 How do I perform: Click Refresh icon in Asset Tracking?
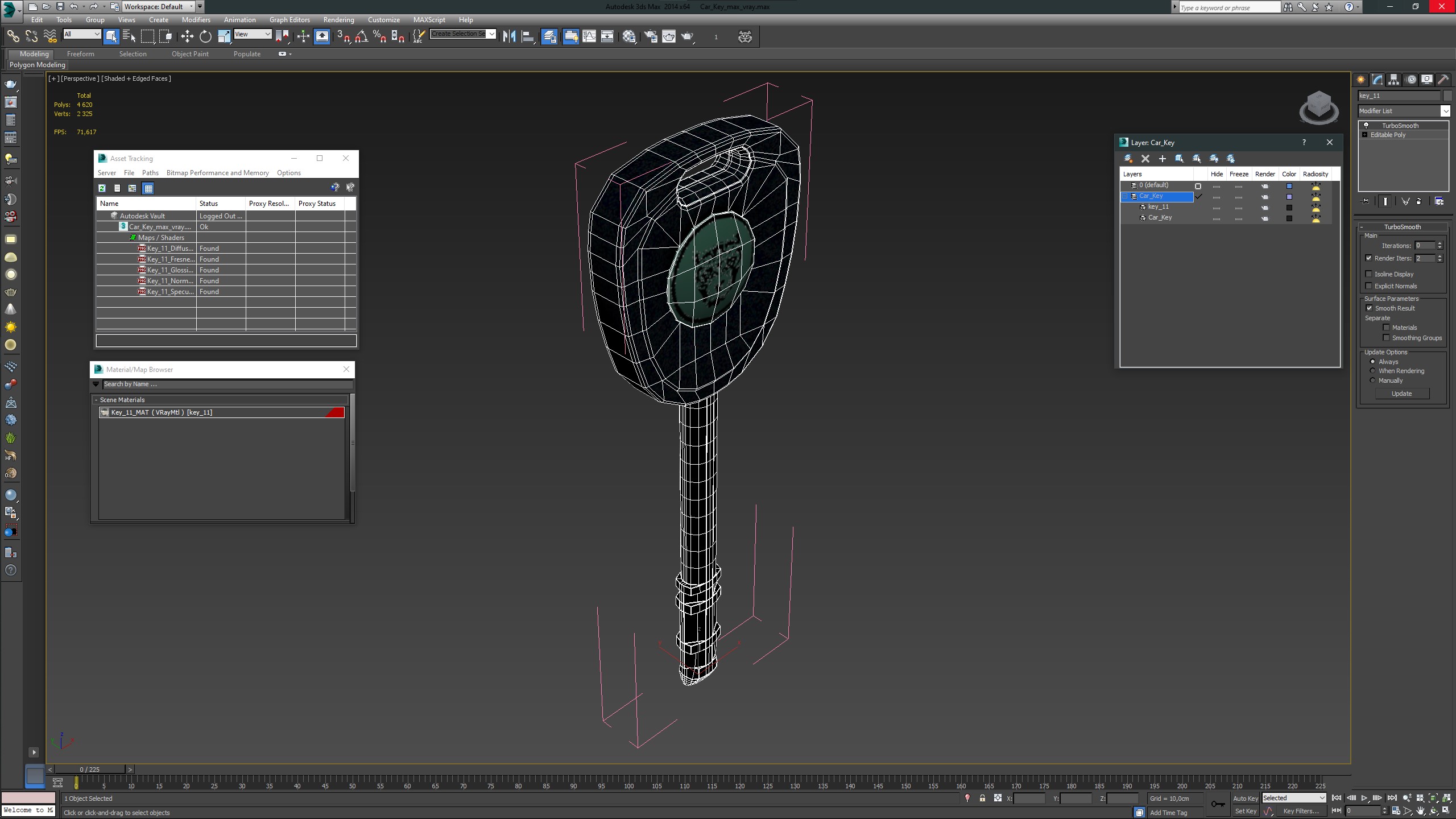pos(102,188)
